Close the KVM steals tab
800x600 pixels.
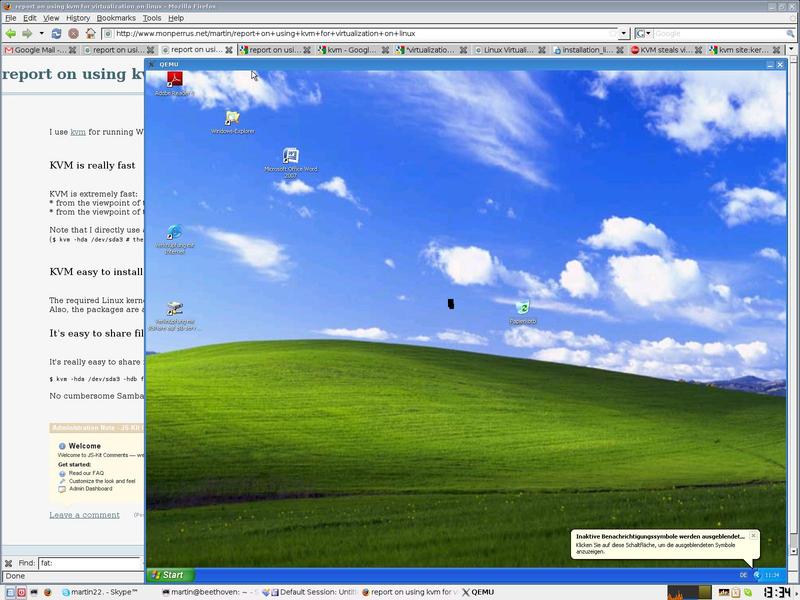698,50
